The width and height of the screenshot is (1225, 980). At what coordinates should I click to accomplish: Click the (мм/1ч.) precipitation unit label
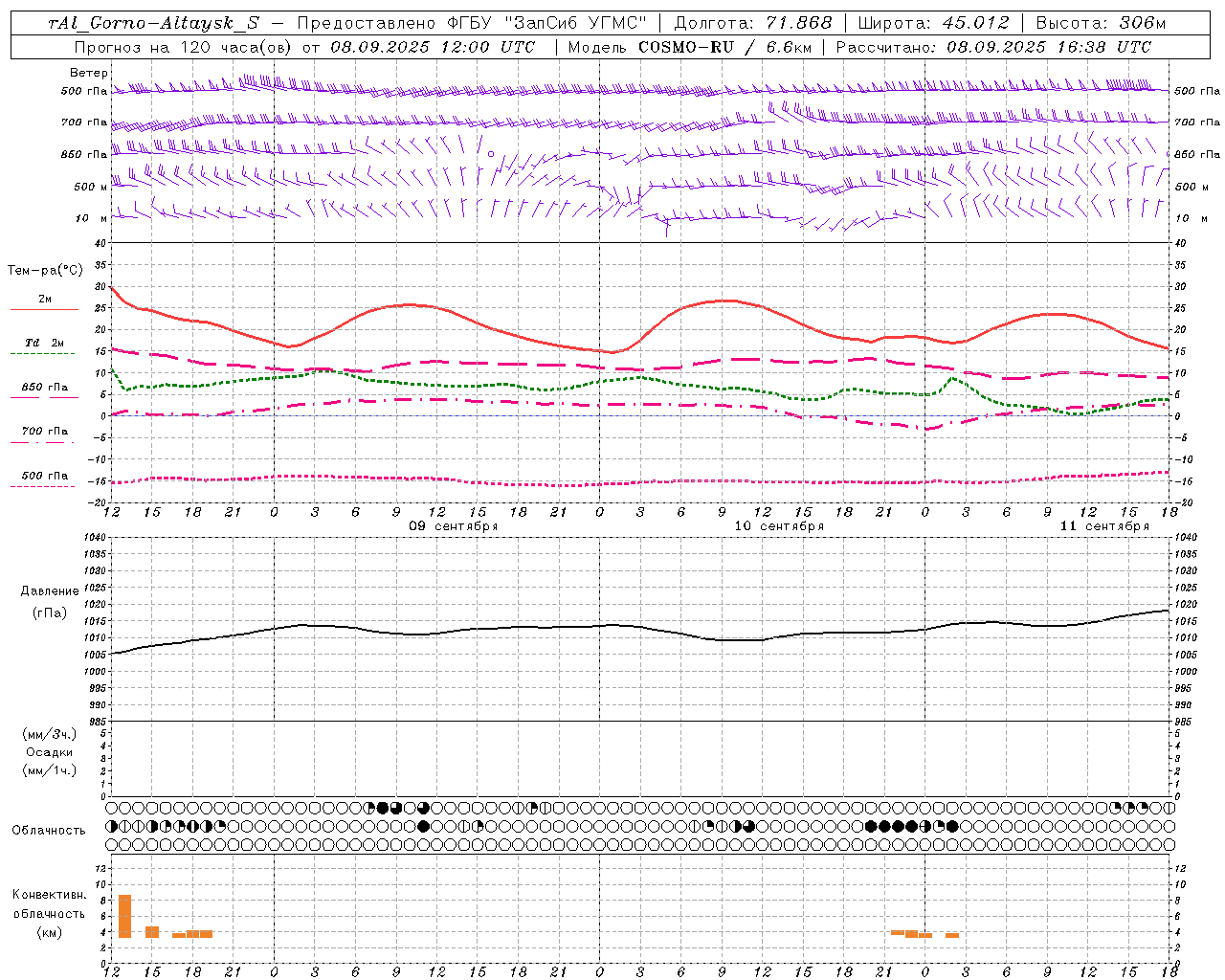[50, 770]
